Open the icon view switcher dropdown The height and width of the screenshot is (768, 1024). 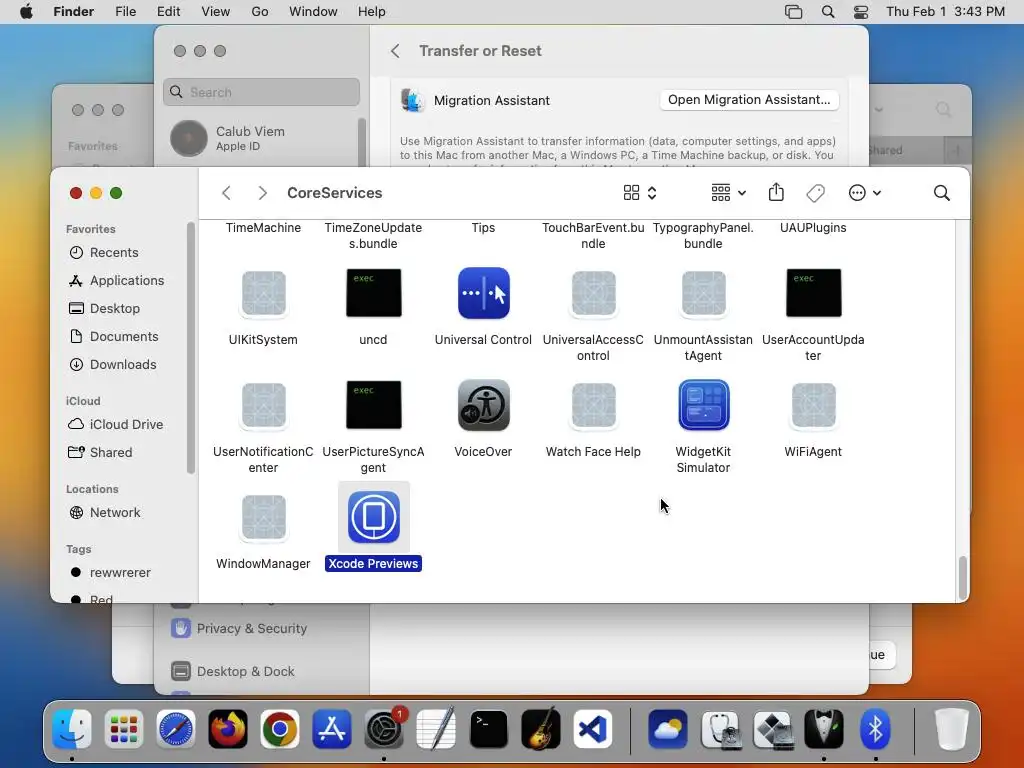tap(640, 193)
